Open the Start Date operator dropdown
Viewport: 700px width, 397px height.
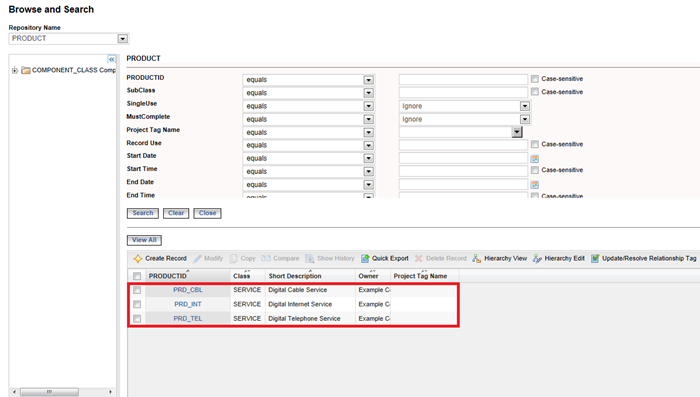pos(368,159)
